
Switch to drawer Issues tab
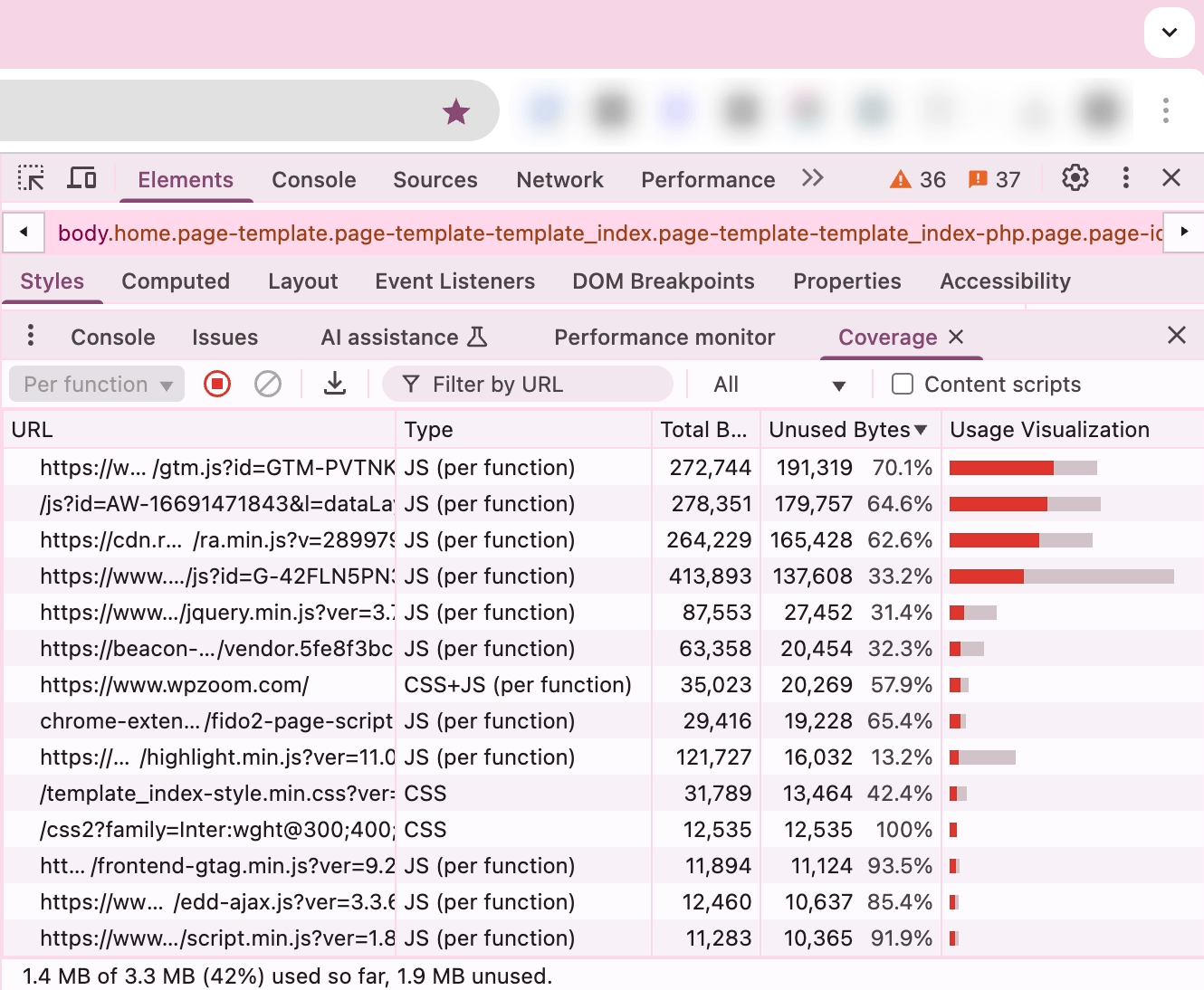click(x=225, y=338)
